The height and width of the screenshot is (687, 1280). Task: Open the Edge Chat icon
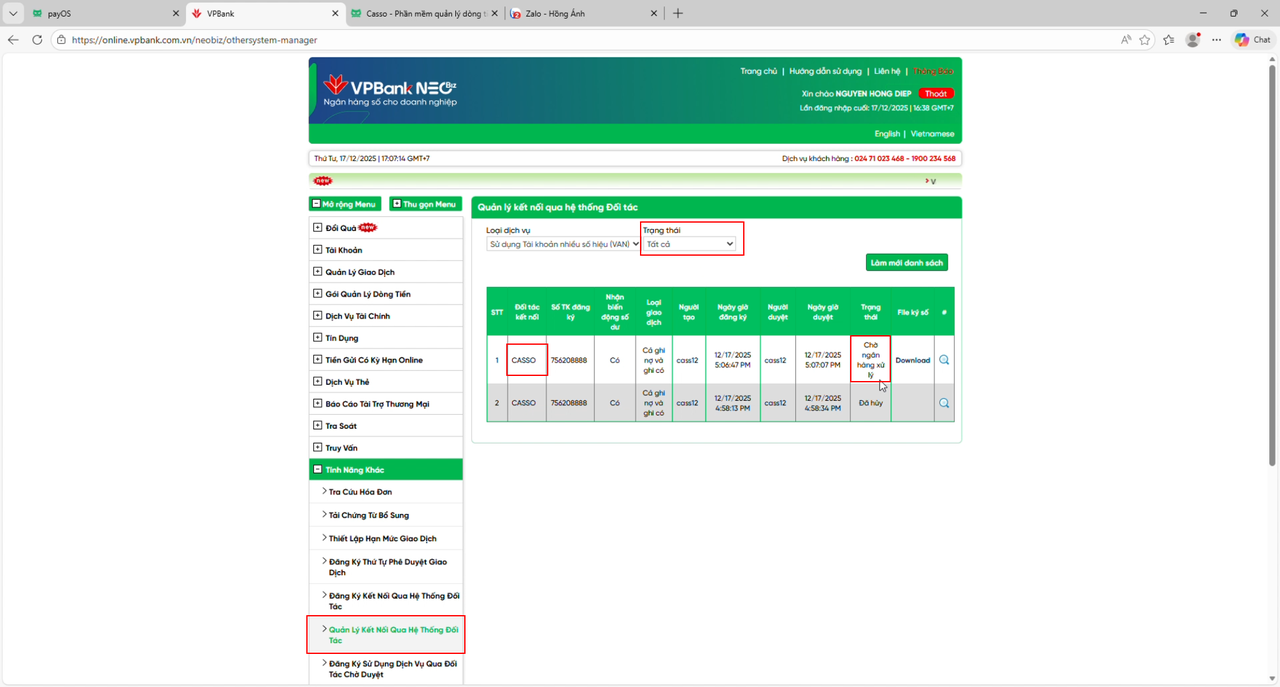point(1251,40)
